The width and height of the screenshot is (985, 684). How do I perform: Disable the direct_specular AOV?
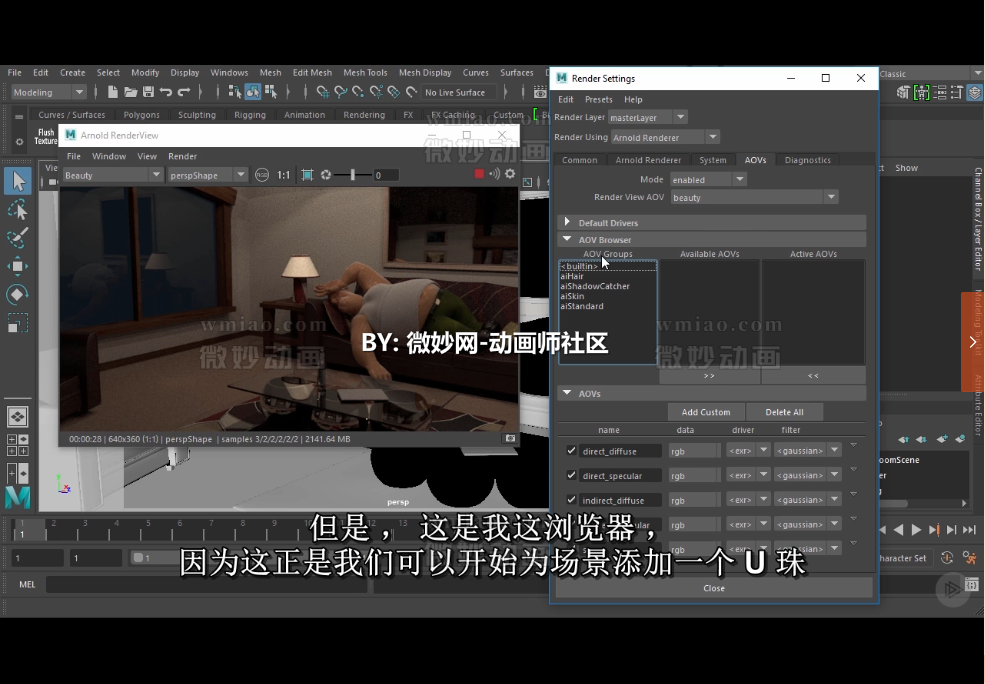570,475
